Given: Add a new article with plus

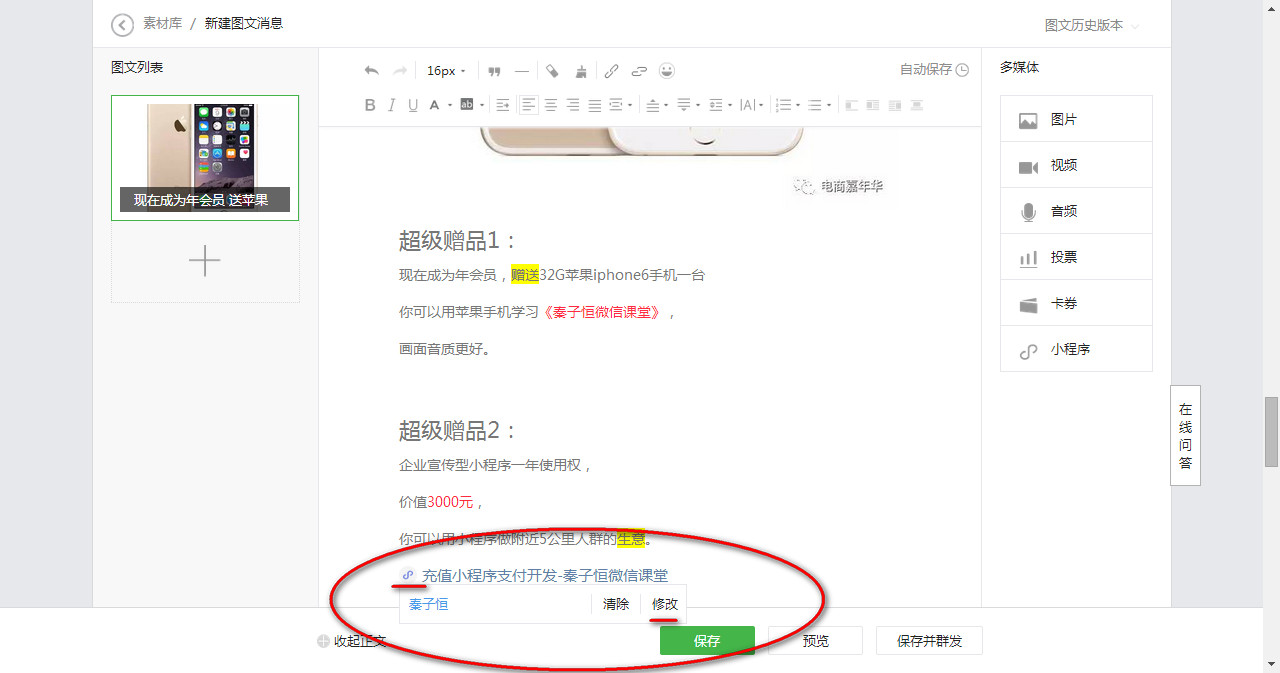Looking at the screenshot, I should [205, 261].
